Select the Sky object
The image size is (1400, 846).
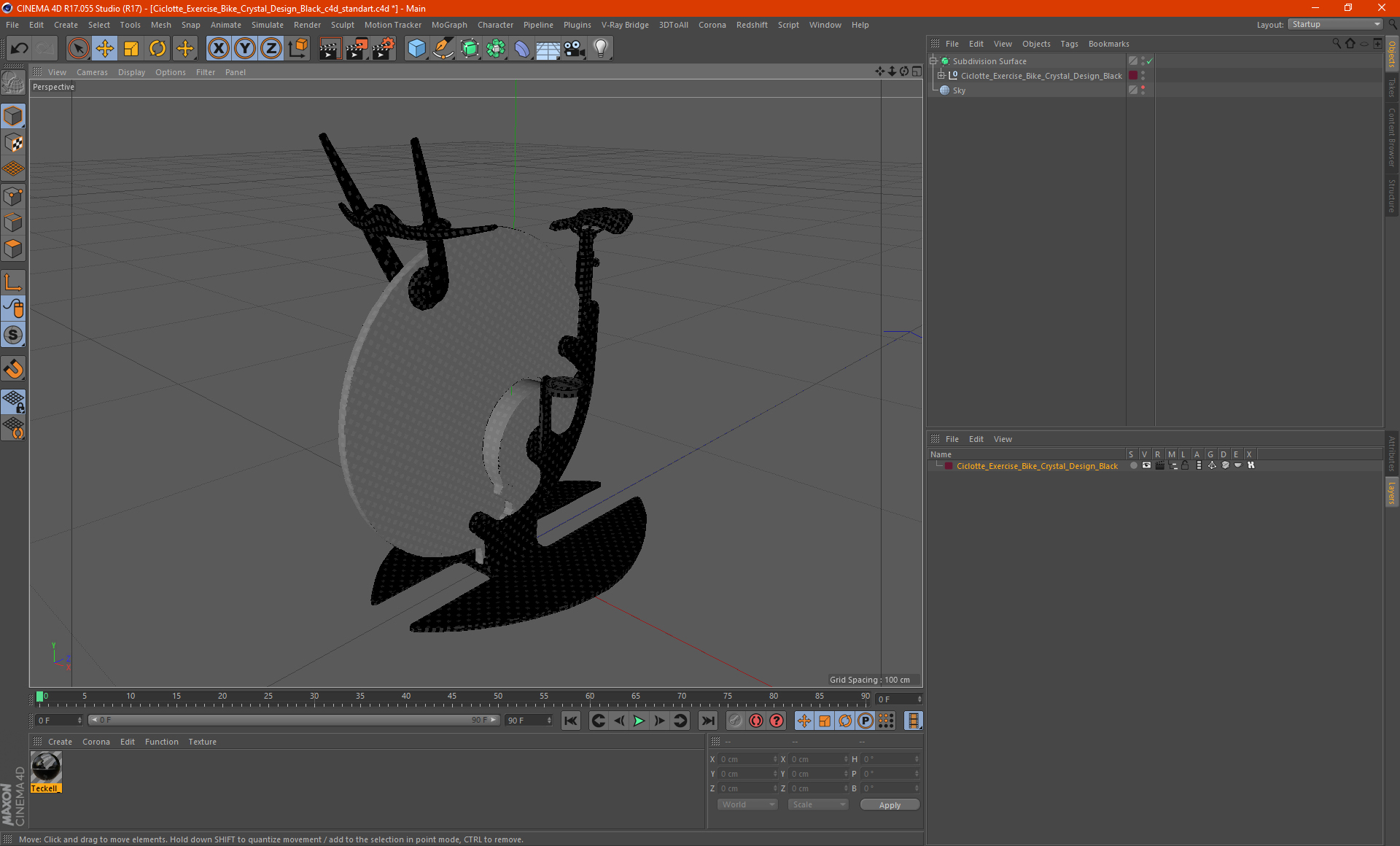coord(959,90)
